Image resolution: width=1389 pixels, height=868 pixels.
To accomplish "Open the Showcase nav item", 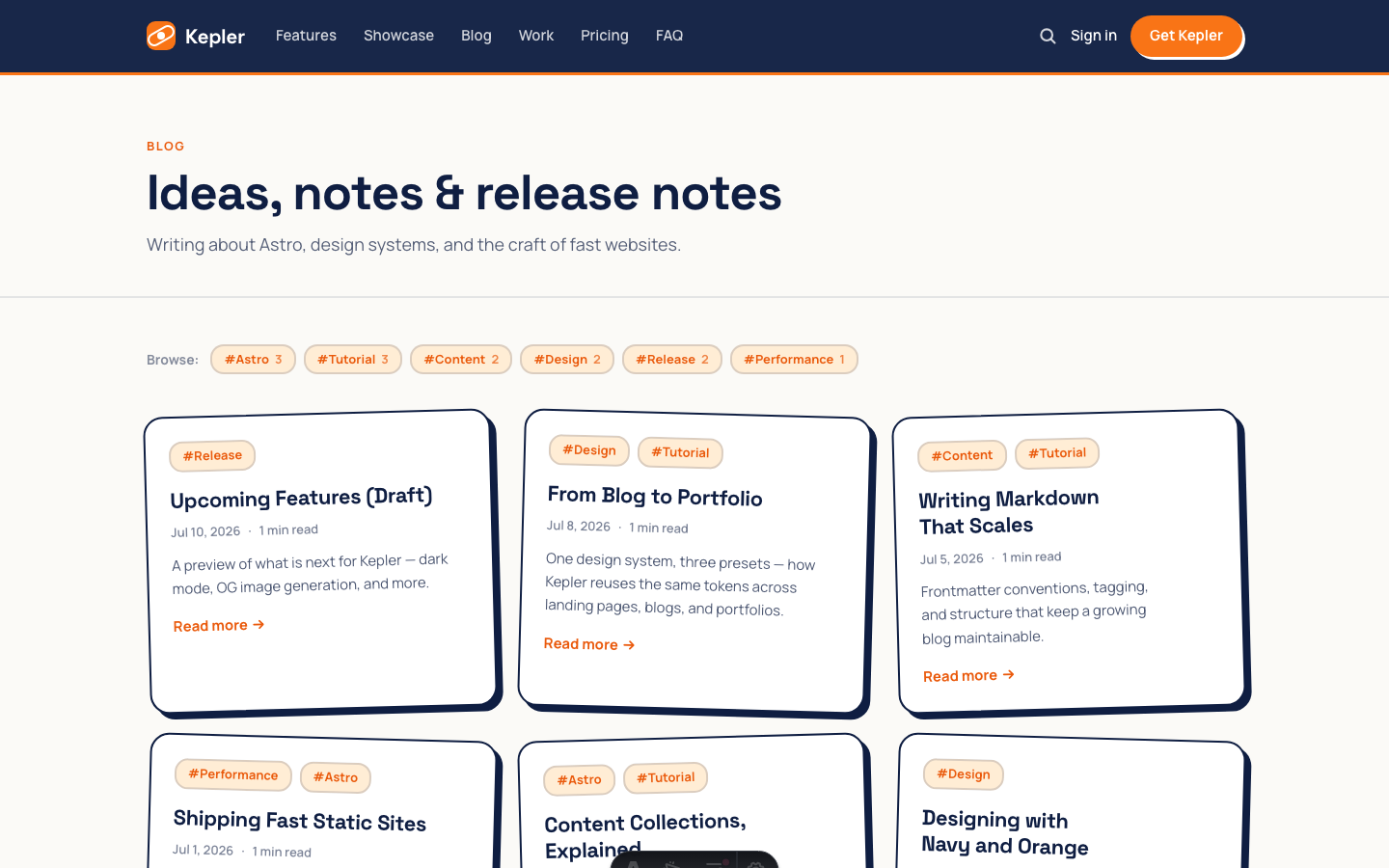I will 398,36.
